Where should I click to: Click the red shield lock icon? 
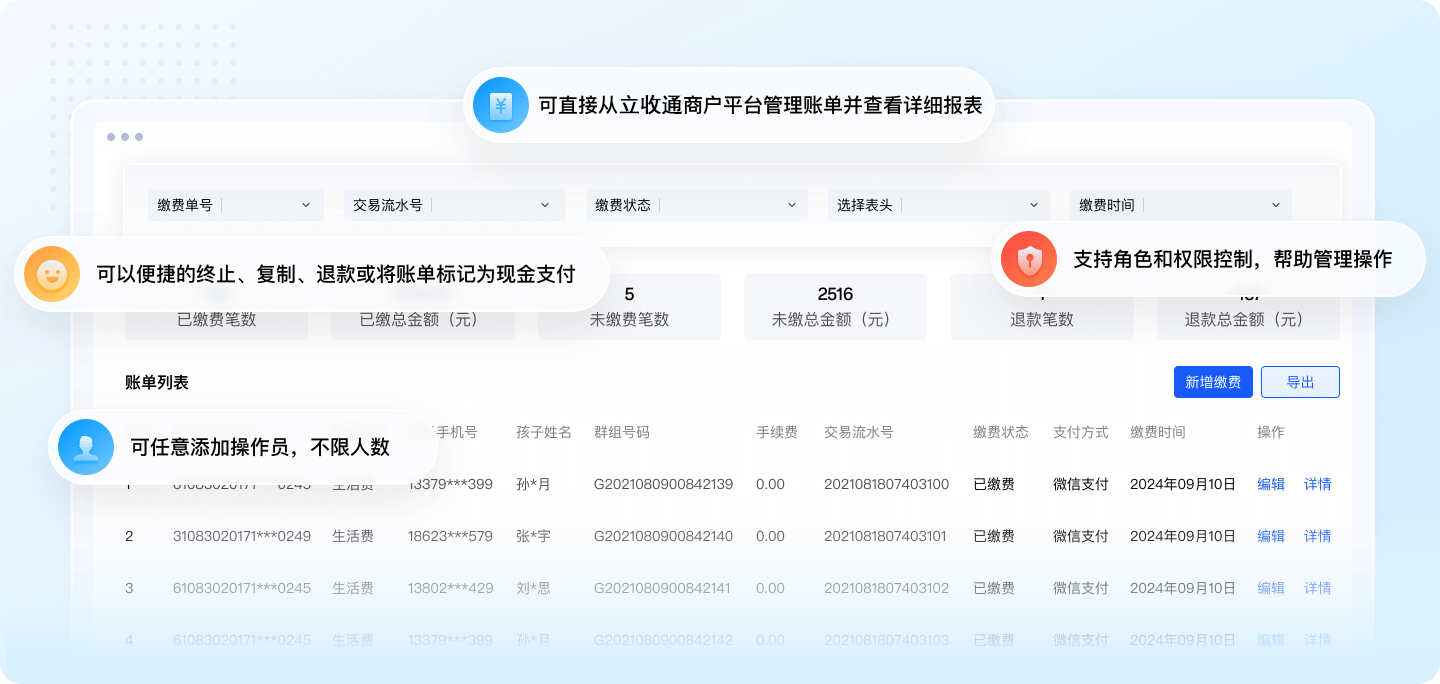tap(1029, 259)
